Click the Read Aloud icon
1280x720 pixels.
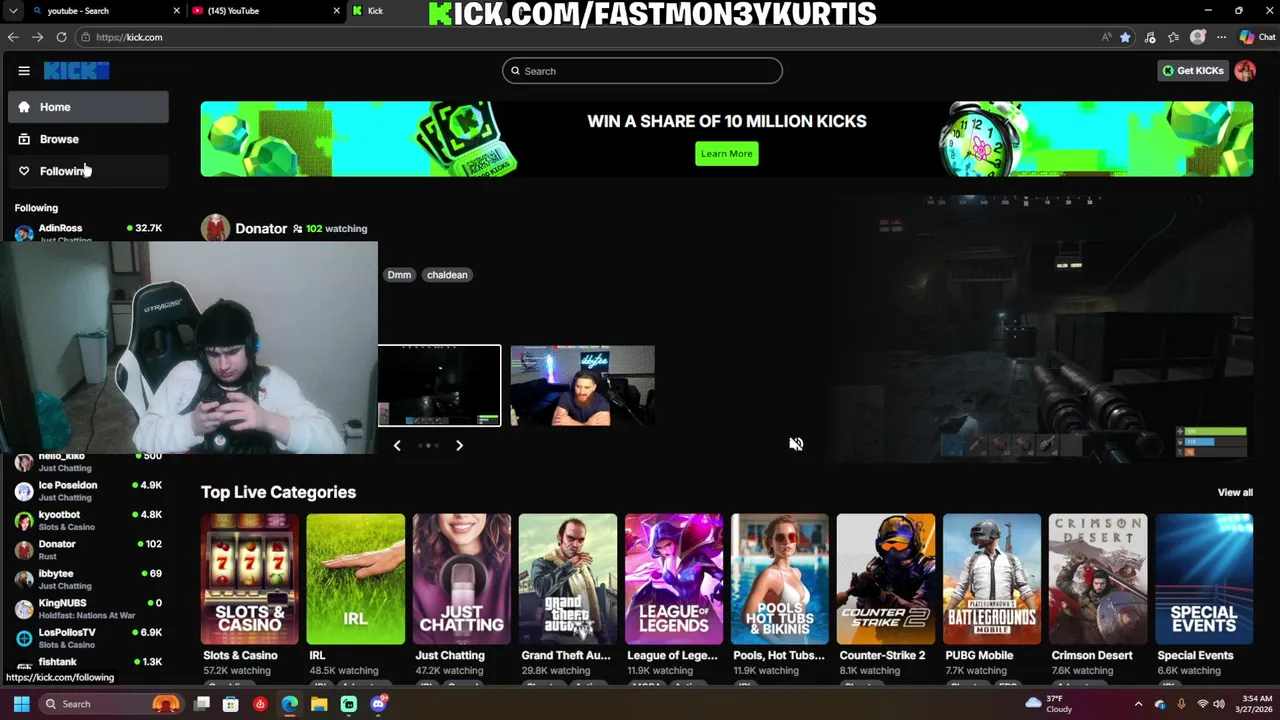tap(1106, 37)
